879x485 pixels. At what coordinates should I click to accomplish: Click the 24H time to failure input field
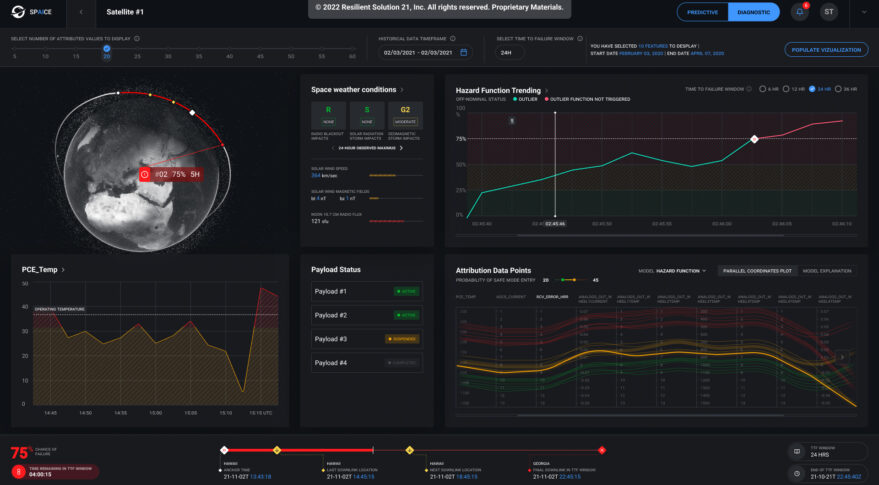[x=507, y=52]
